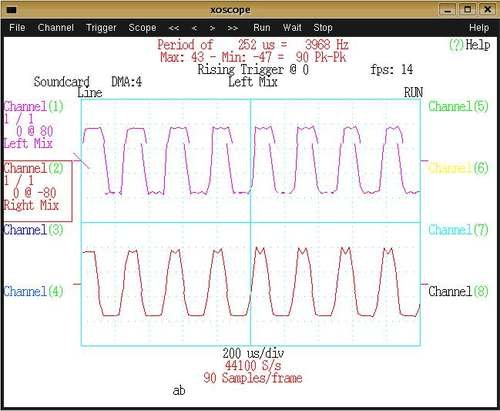Minimize the xoscope window
The width and height of the screenshot is (500, 411).
point(448,10)
